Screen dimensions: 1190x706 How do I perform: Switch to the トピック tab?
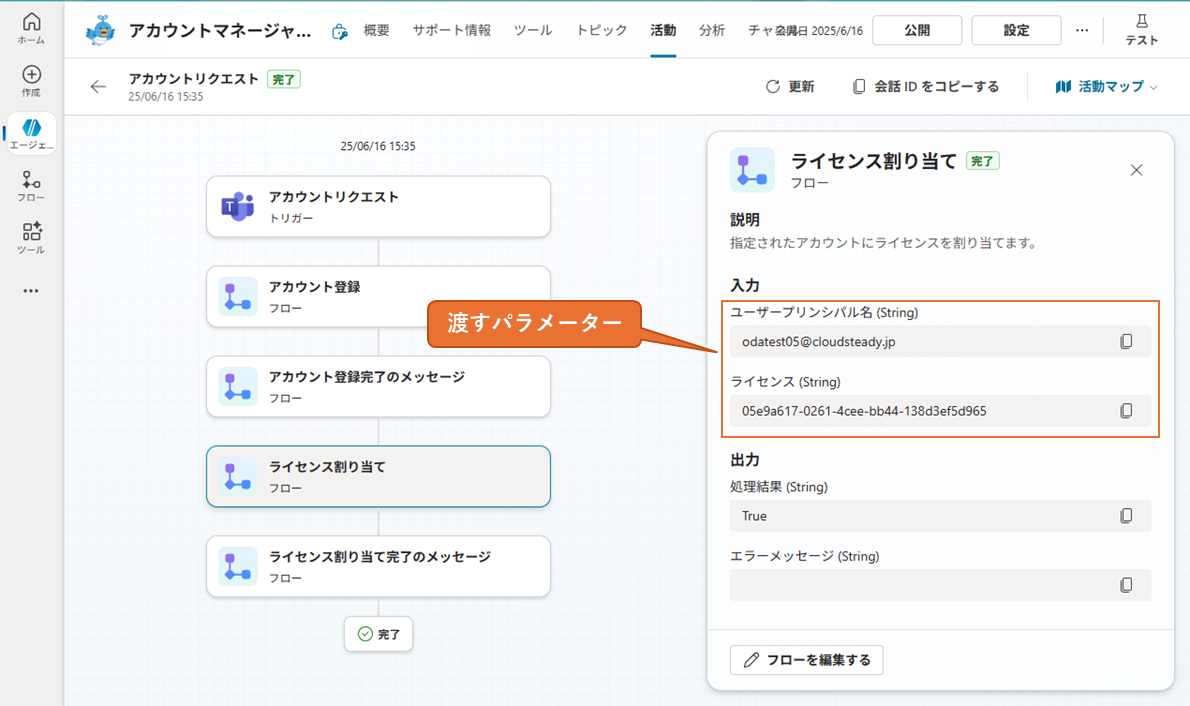(601, 30)
